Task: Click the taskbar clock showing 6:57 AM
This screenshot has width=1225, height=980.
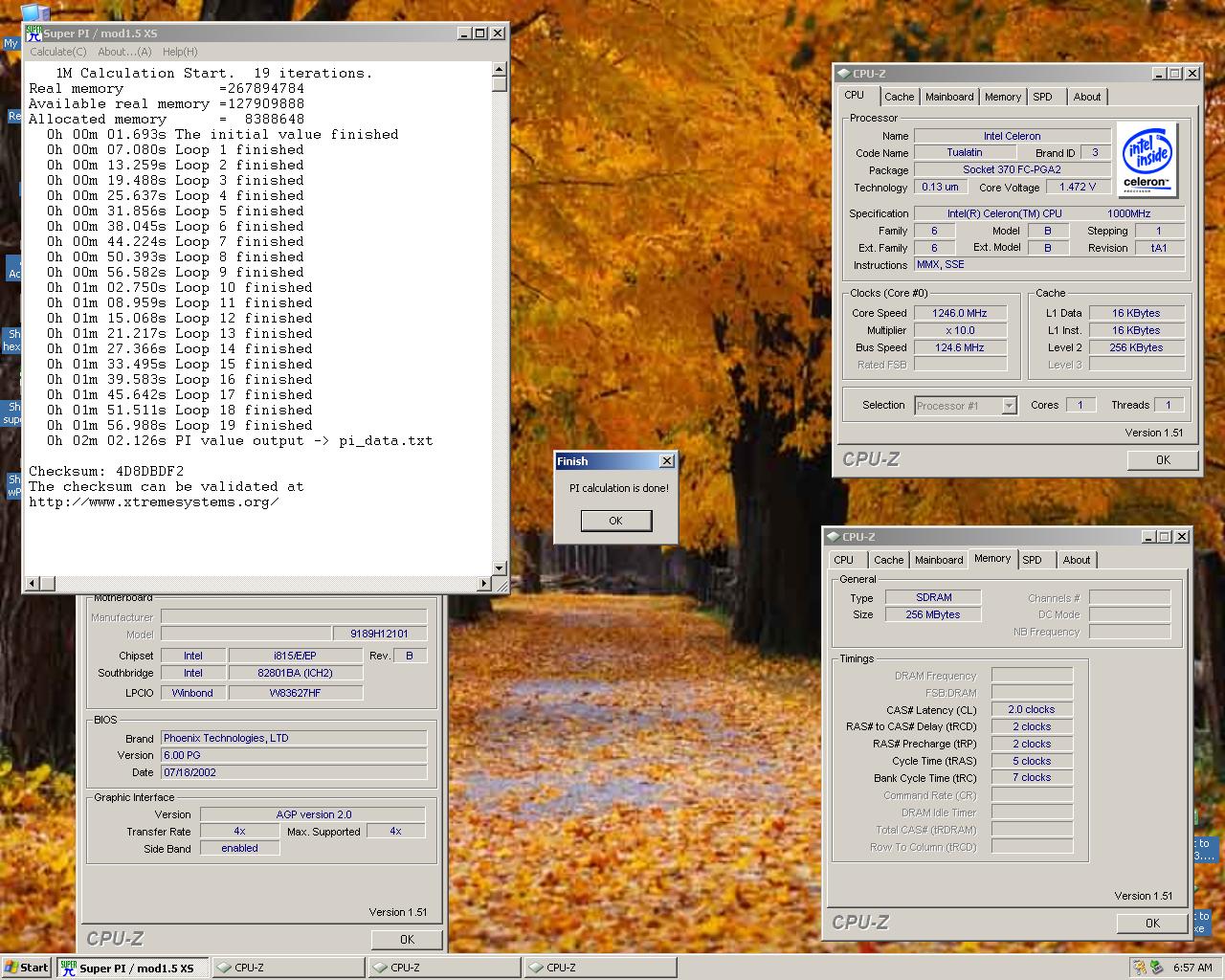Action: pyautogui.click(x=1192, y=968)
